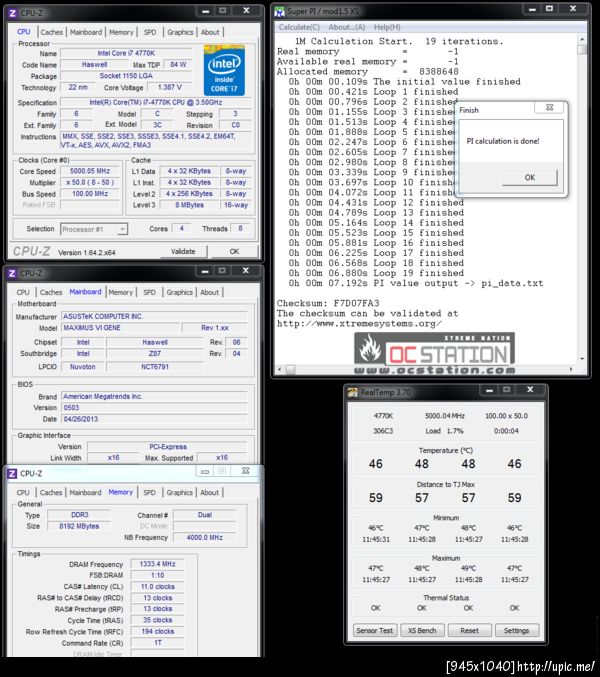Open About tab in top CPU-Z window
Image resolution: width=600 pixels, height=677 pixels.
coord(210,32)
